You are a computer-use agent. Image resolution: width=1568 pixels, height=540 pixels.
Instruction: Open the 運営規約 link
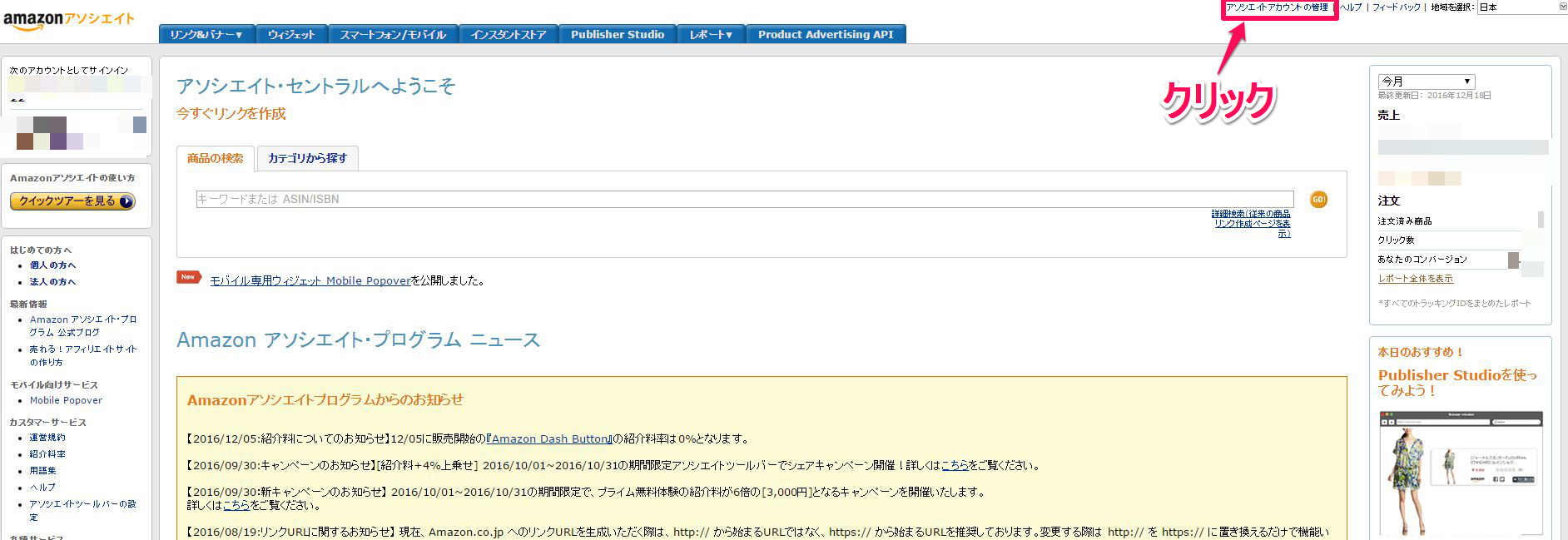click(x=47, y=438)
